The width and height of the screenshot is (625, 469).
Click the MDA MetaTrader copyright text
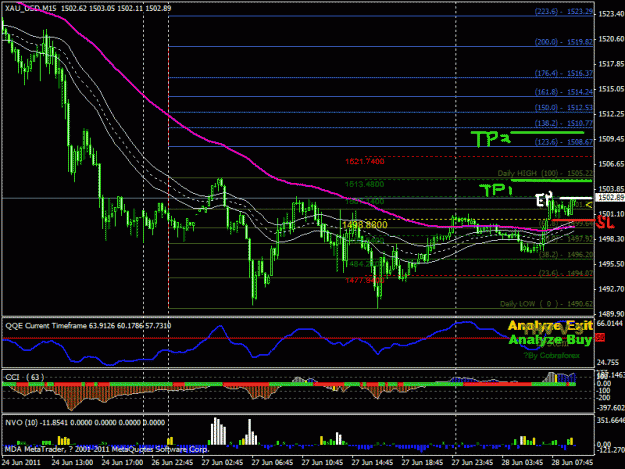[107, 449]
